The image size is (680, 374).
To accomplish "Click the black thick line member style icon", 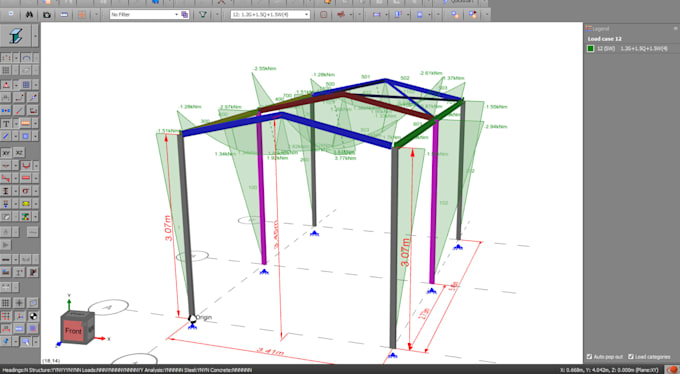I will [6, 259].
